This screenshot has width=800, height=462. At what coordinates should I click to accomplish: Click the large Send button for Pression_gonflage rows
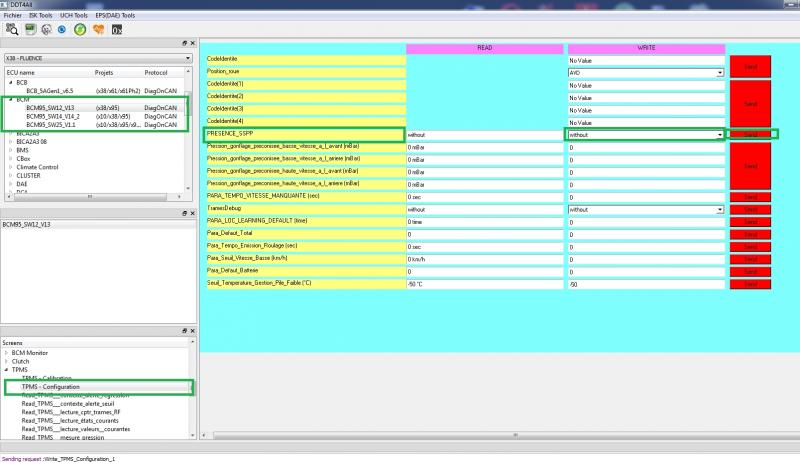pyautogui.click(x=750, y=166)
